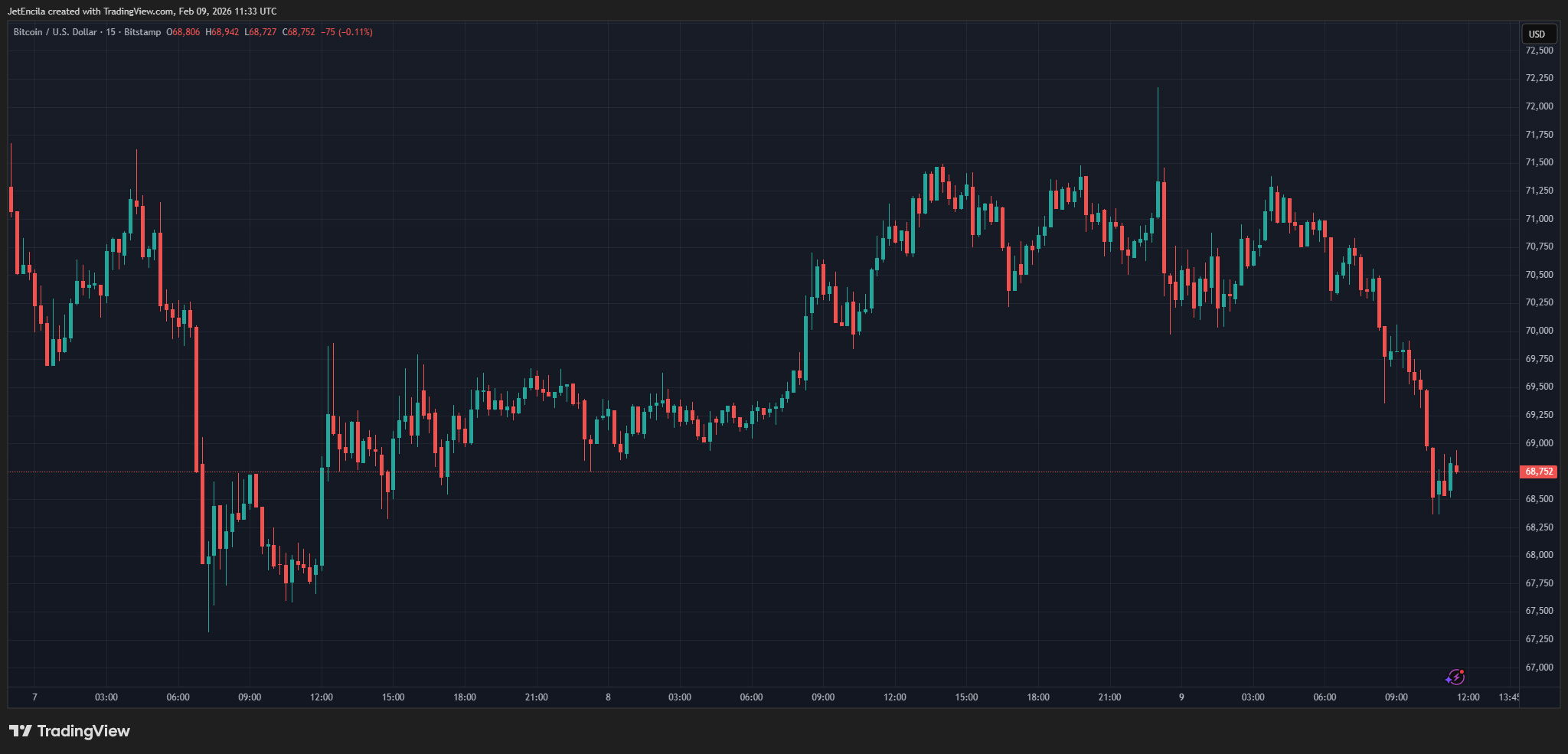The height and width of the screenshot is (754, 1568).
Task: Click the '9' date marker on the time axis
Action: click(1183, 697)
